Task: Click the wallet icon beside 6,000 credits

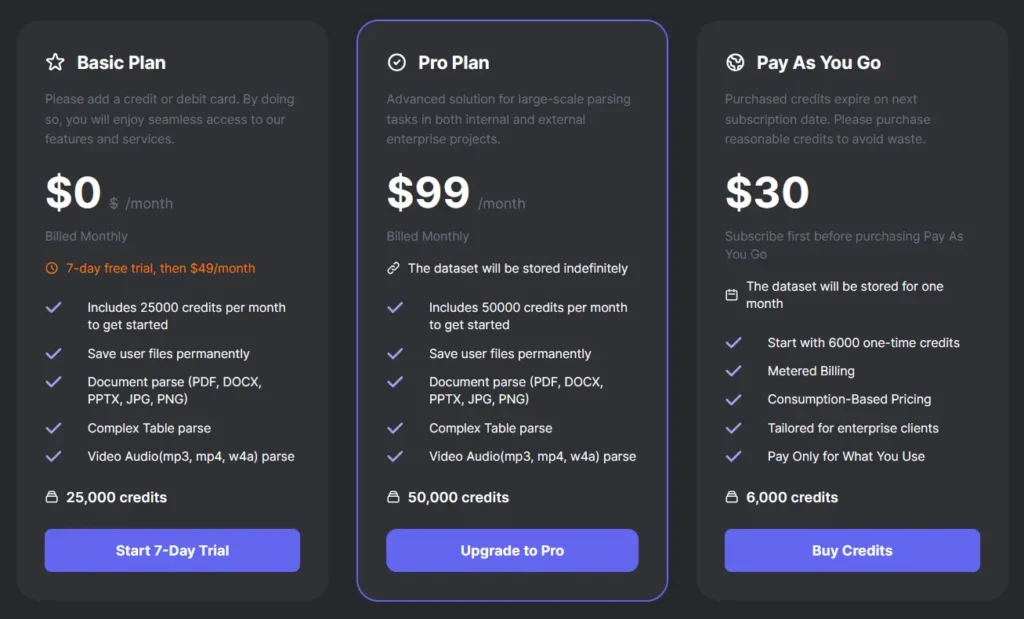Action: [734, 497]
